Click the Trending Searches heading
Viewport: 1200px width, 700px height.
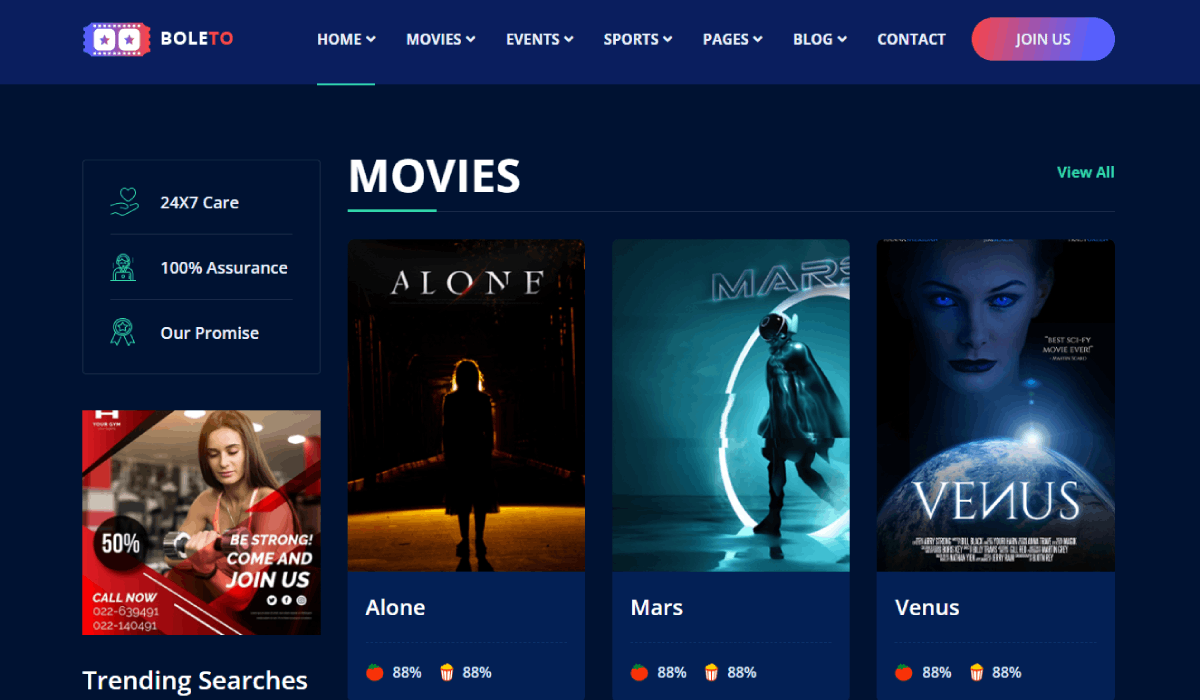[195, 680]
